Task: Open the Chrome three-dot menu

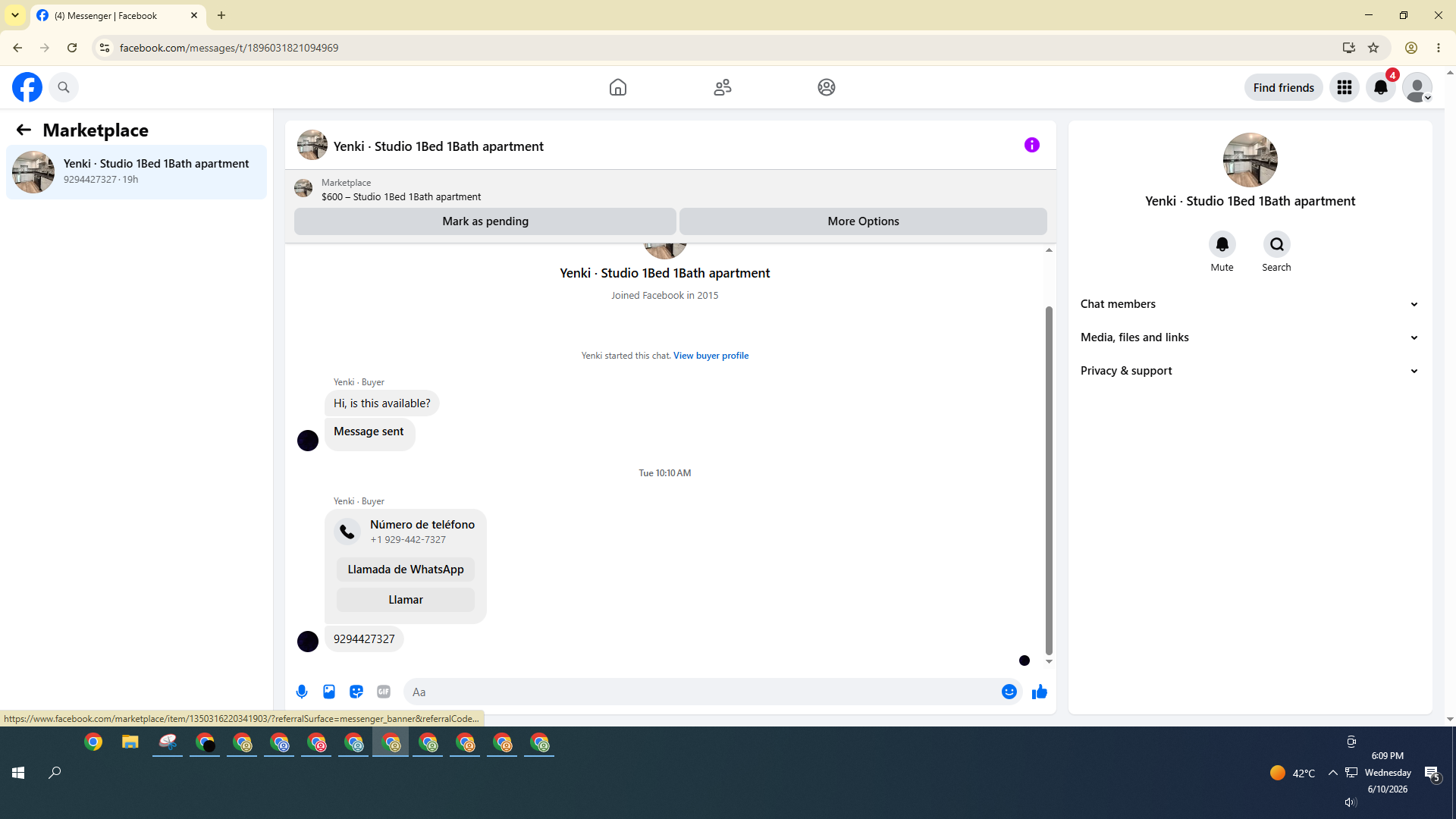Action: [1439, 48]
